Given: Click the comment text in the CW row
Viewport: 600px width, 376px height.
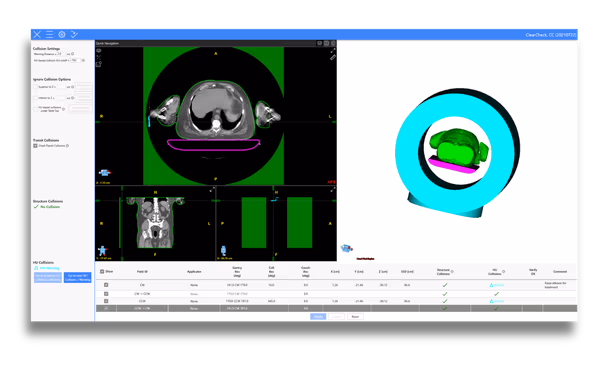Looking at the screenshot, I should click(555, 285).
